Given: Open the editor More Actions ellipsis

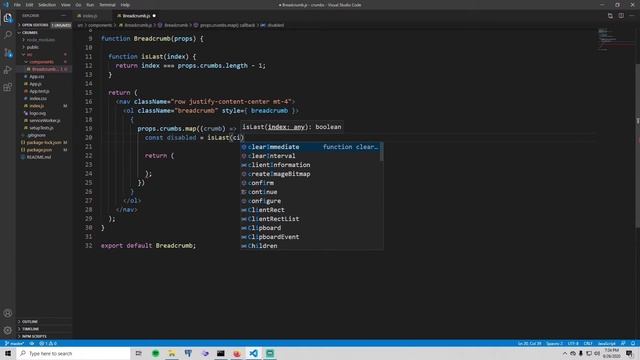Looking at the screenshot, I should pos(632,16).
